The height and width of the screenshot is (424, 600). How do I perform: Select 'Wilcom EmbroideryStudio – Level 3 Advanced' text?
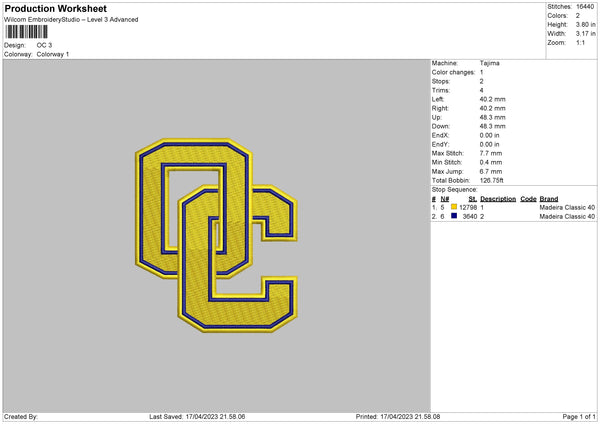pos(71,20)
